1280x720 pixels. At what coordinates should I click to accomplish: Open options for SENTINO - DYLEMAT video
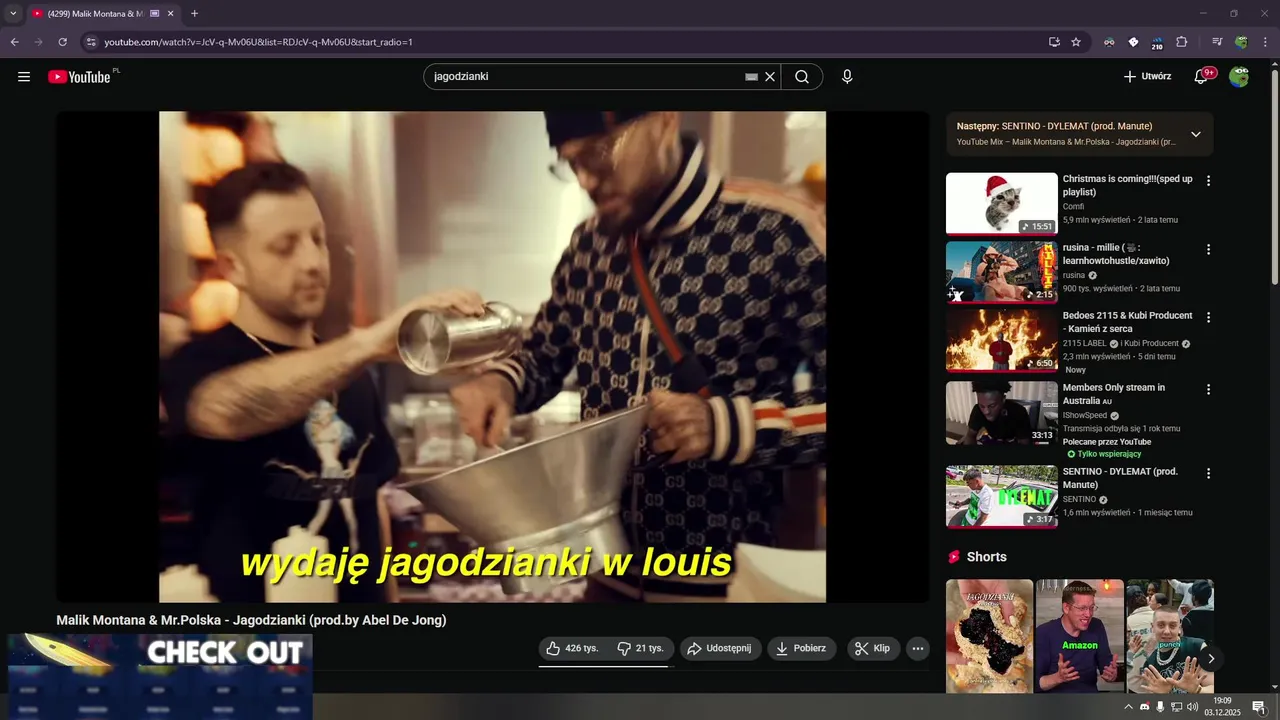click(x=1208, y=473)
